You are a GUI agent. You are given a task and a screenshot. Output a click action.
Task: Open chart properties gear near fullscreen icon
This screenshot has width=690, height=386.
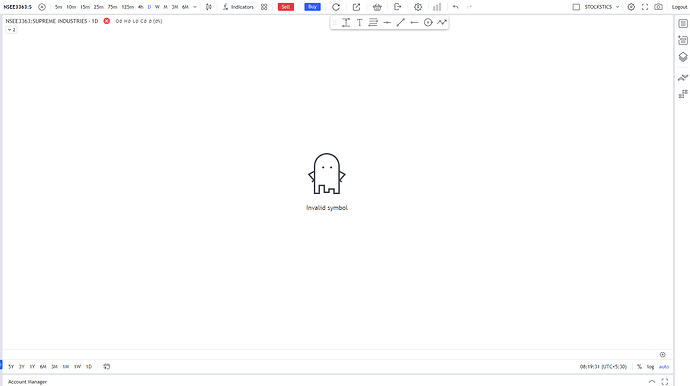631,7
